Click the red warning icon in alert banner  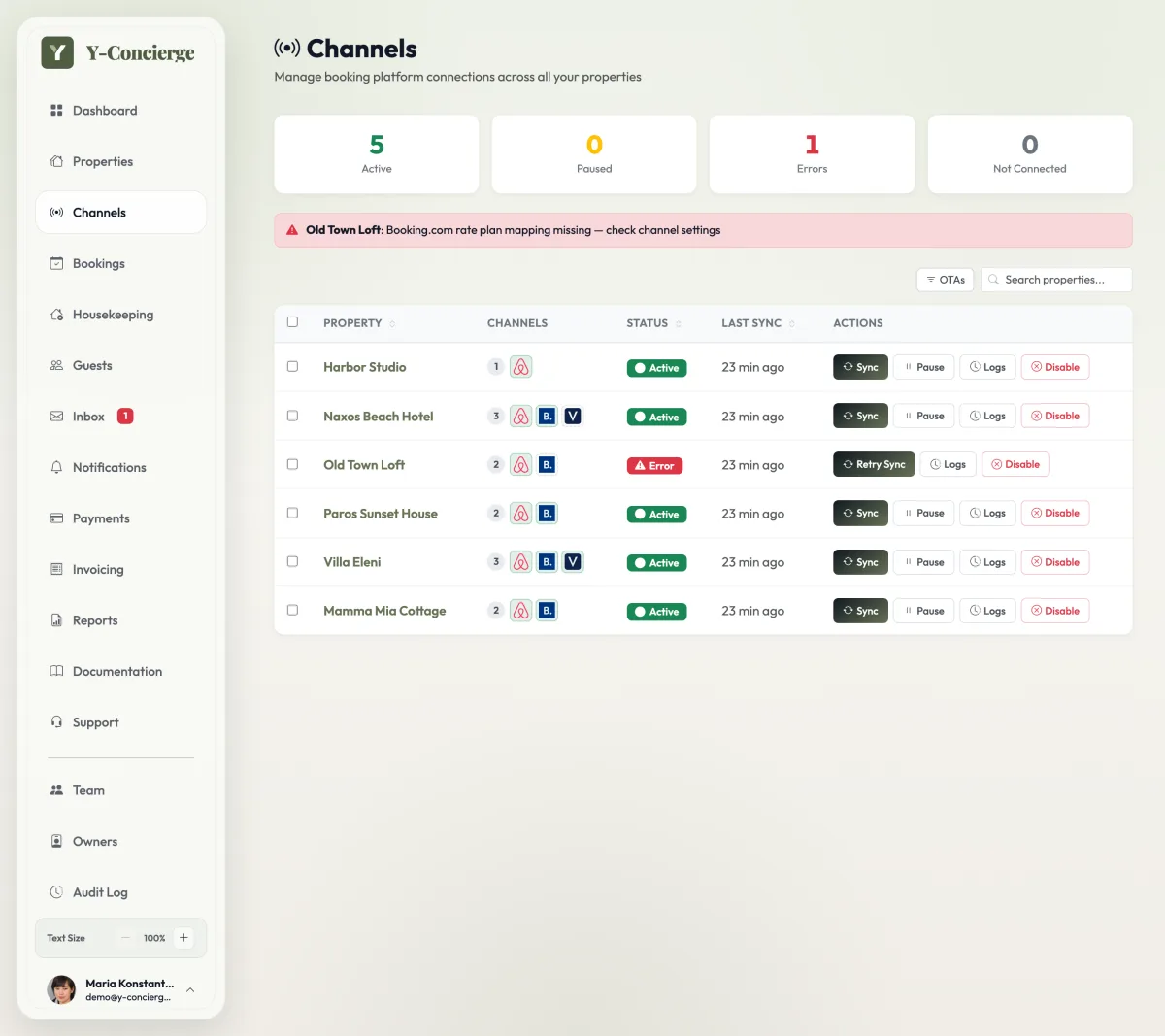click(292, 230)
